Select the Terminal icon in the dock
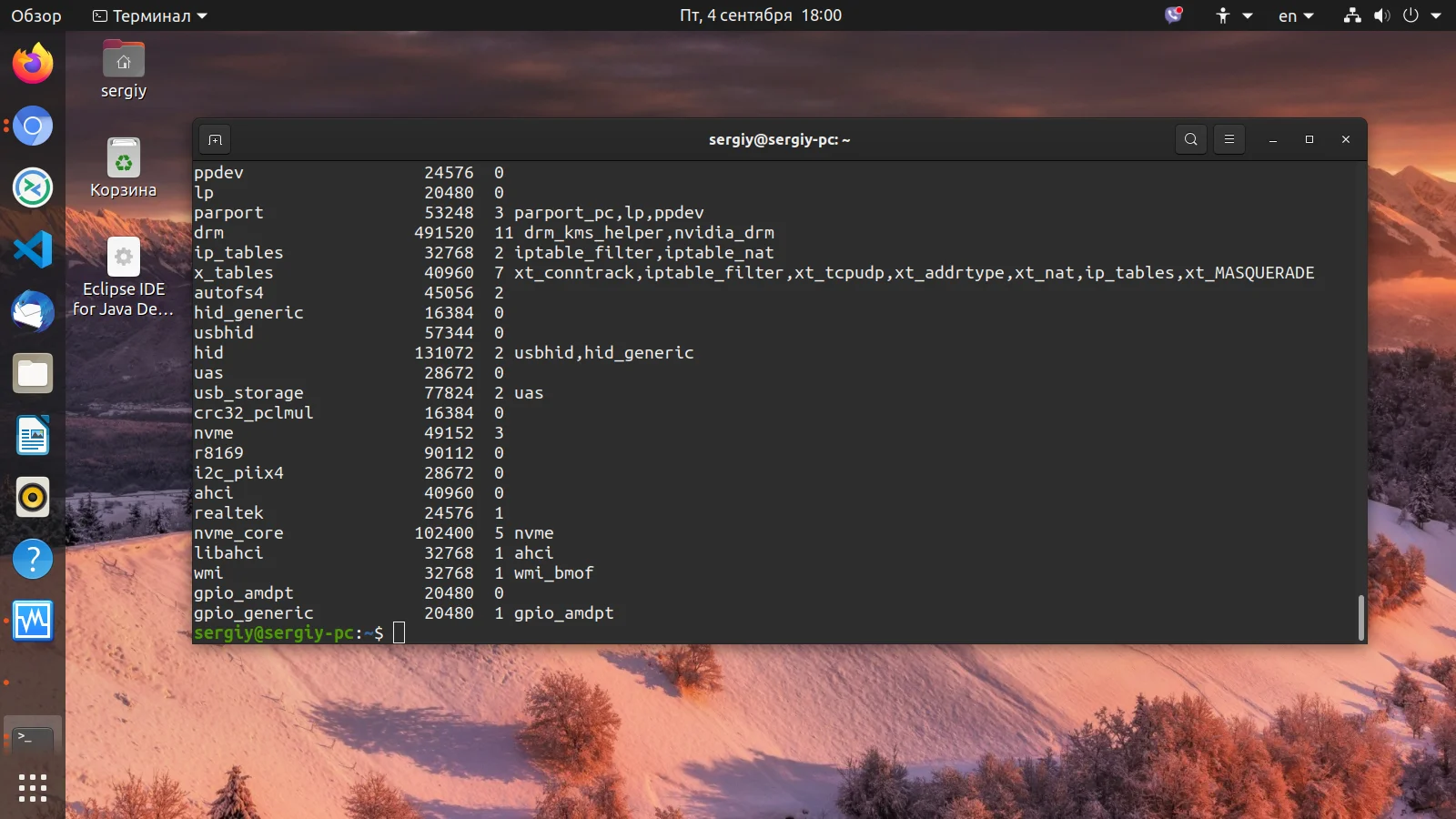The width and height of the screenshot is (1456, 819). (x=33, y=739)
